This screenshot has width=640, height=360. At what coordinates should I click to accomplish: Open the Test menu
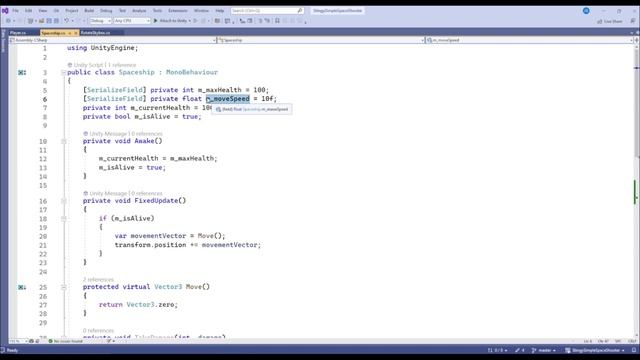(122, 11)
